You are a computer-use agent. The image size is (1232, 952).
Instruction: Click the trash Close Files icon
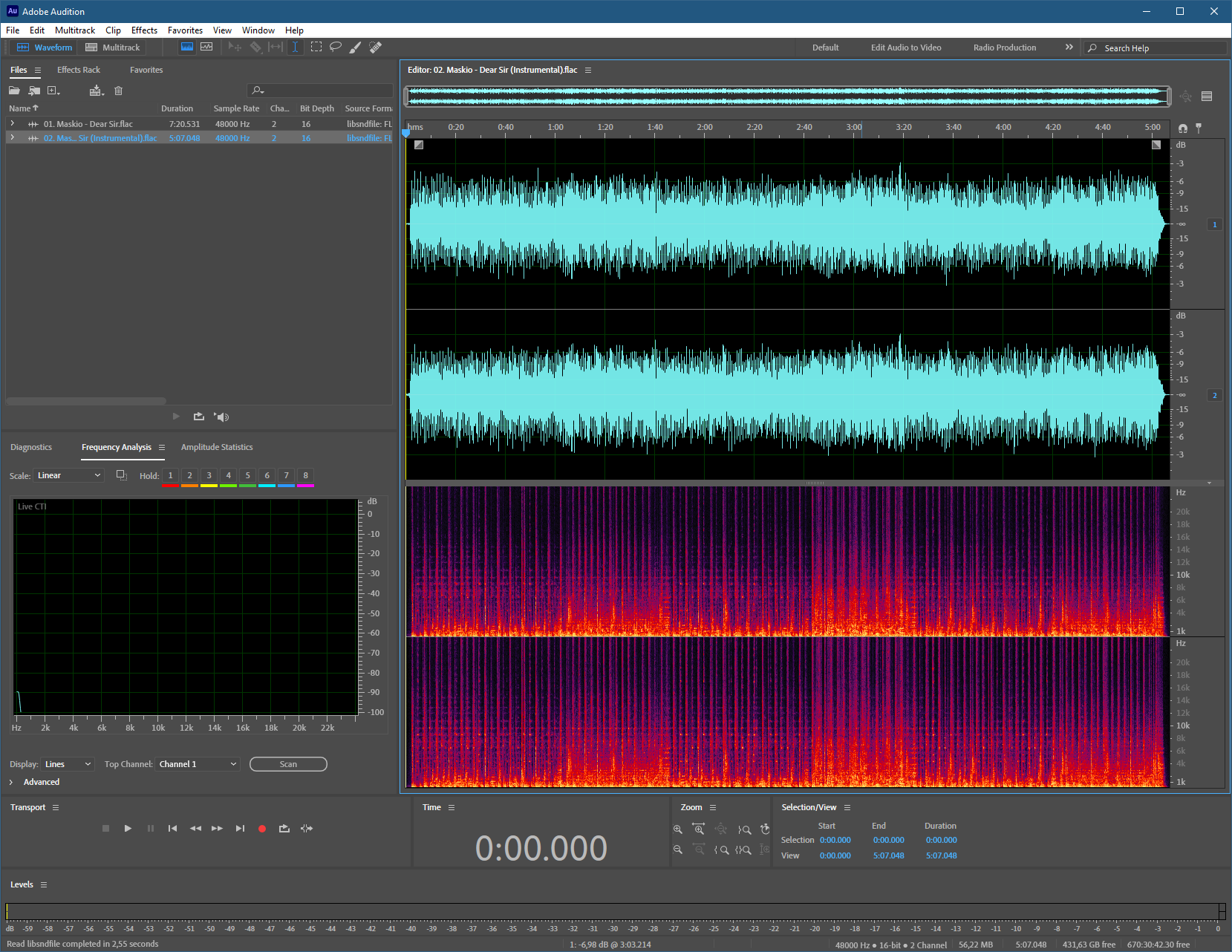click(x=118, y=91)
